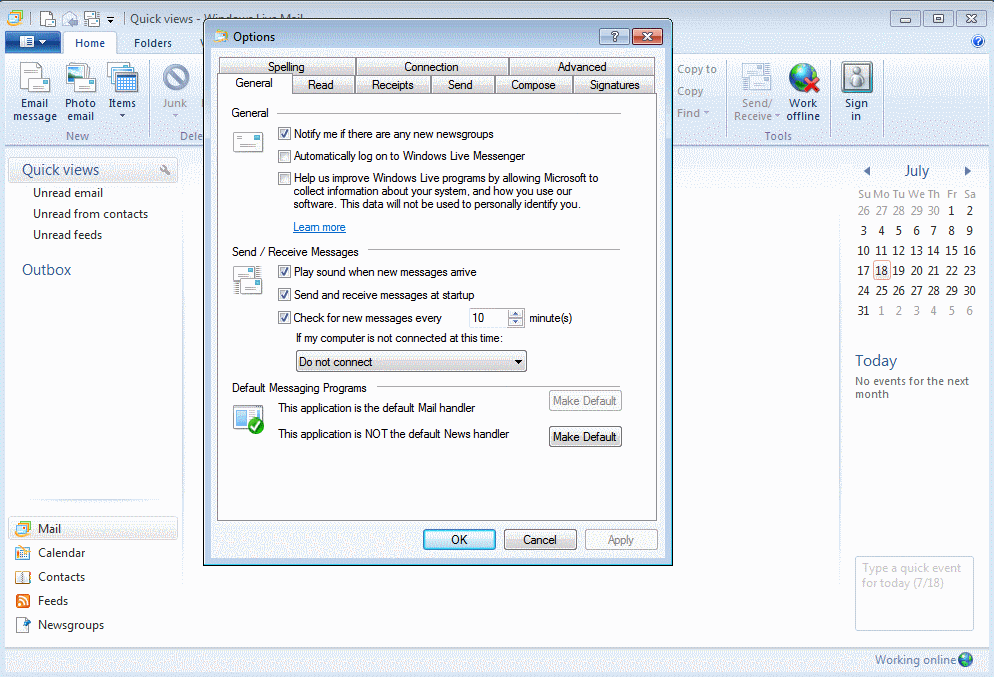This screenshot has height=677, width=994.
Task: Click the Email message icon
Action: (34, 77)
